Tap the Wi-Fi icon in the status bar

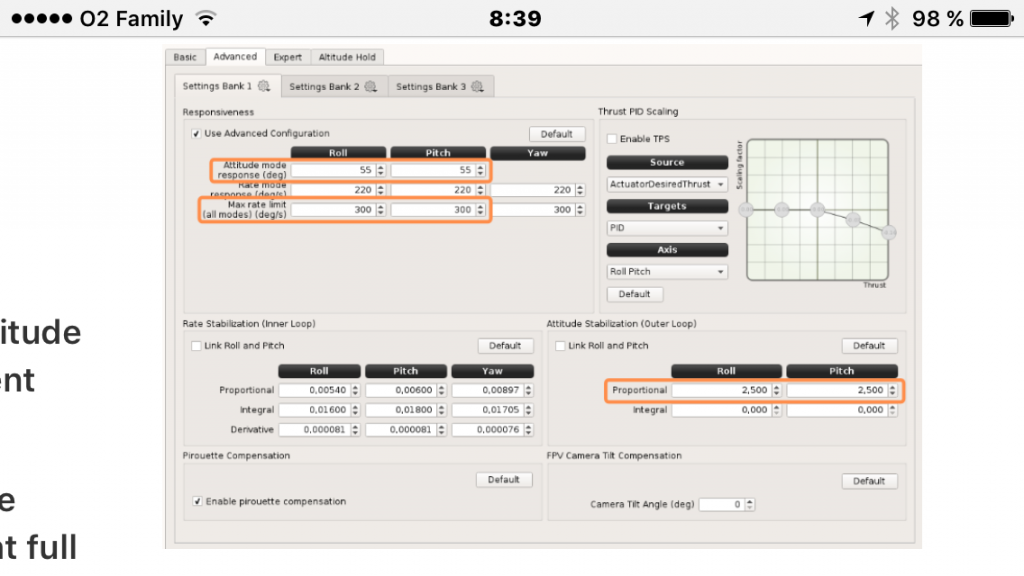(x=206, y=19)
